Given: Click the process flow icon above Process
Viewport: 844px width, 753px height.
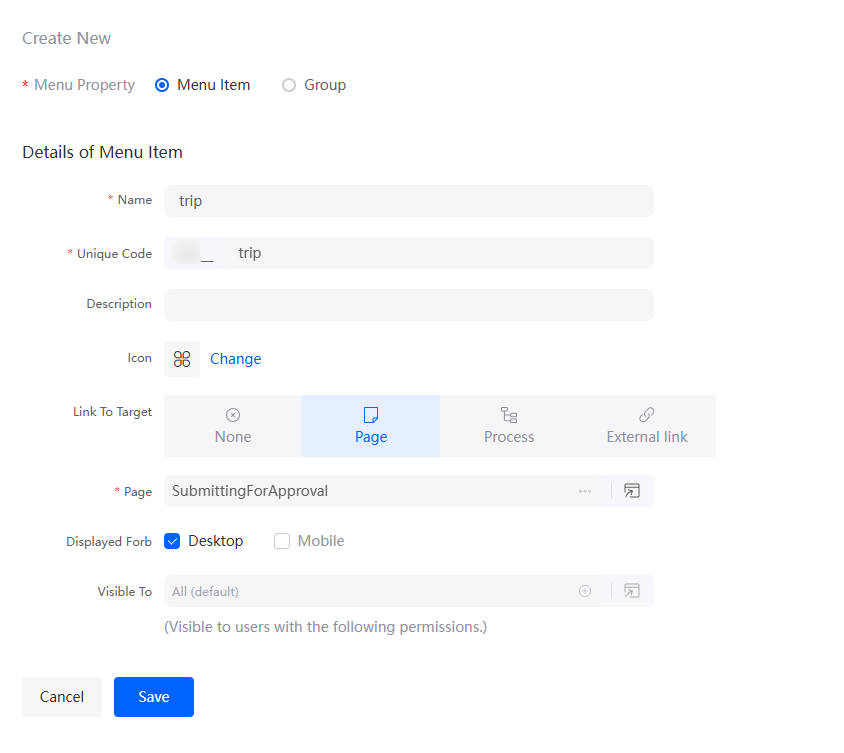Looking at the screenshot, I should click(x=509, y=415).
